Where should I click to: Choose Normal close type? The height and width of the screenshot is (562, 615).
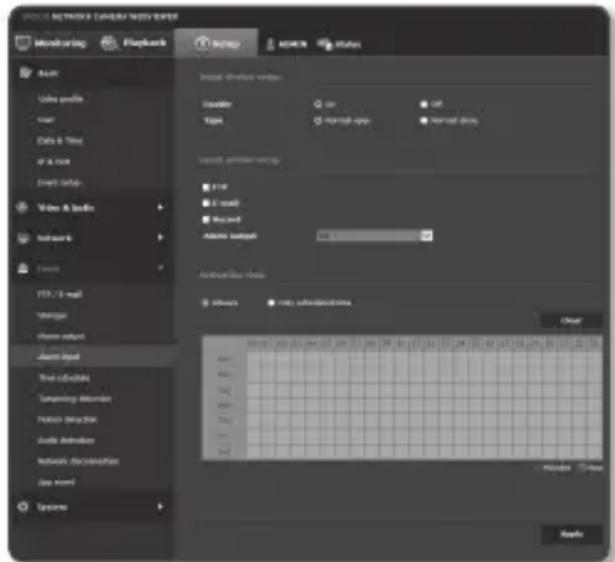point(424,121)
